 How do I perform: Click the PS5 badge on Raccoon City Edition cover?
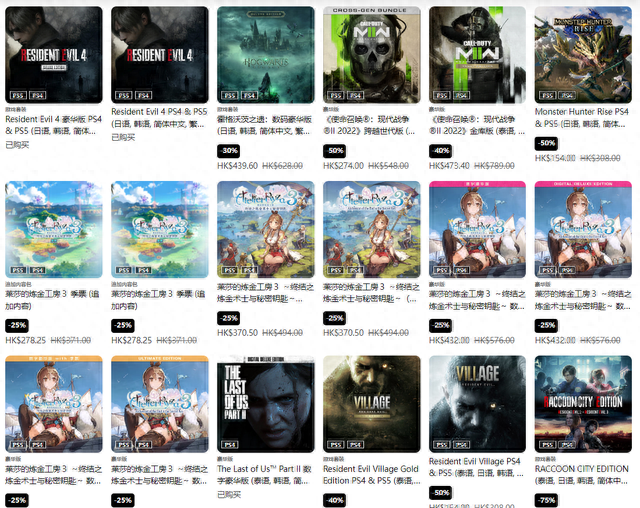pyautogui.click(x=547, y=445)
